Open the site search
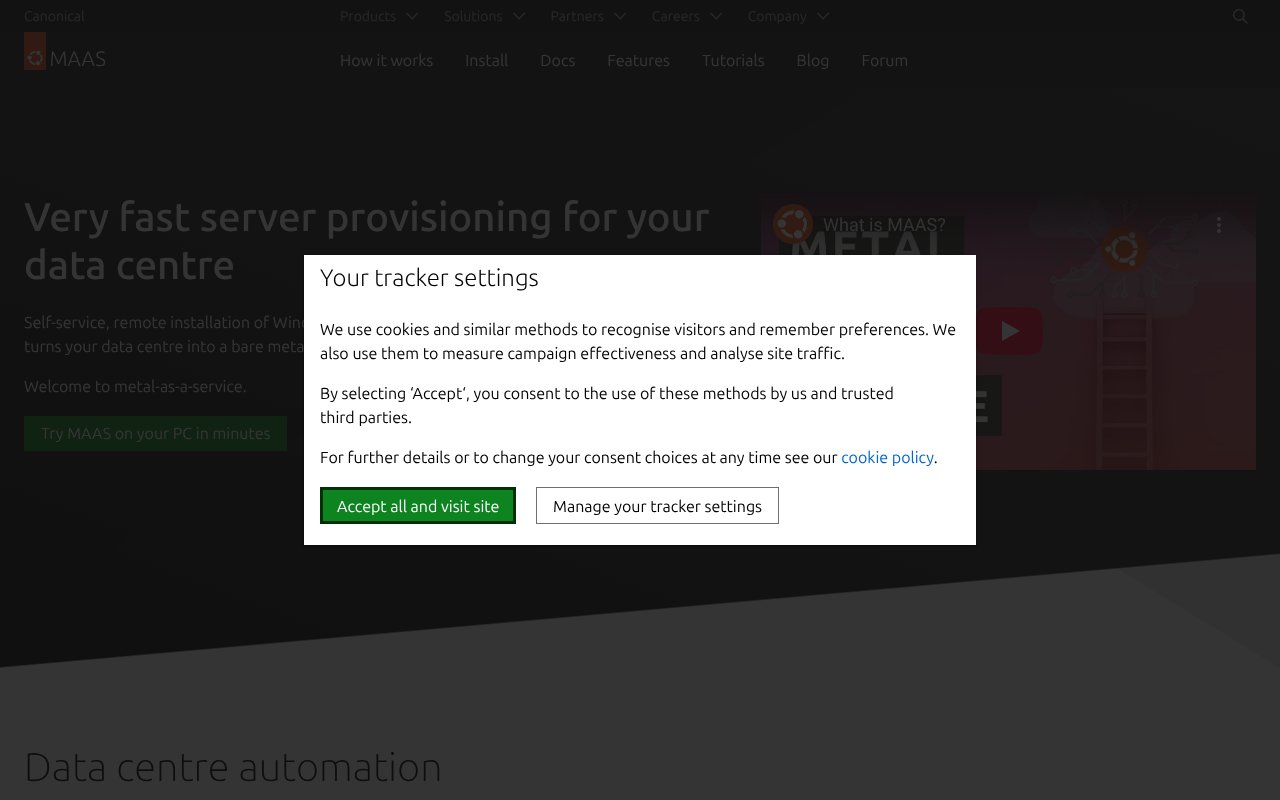 (x=1239, y=16)
